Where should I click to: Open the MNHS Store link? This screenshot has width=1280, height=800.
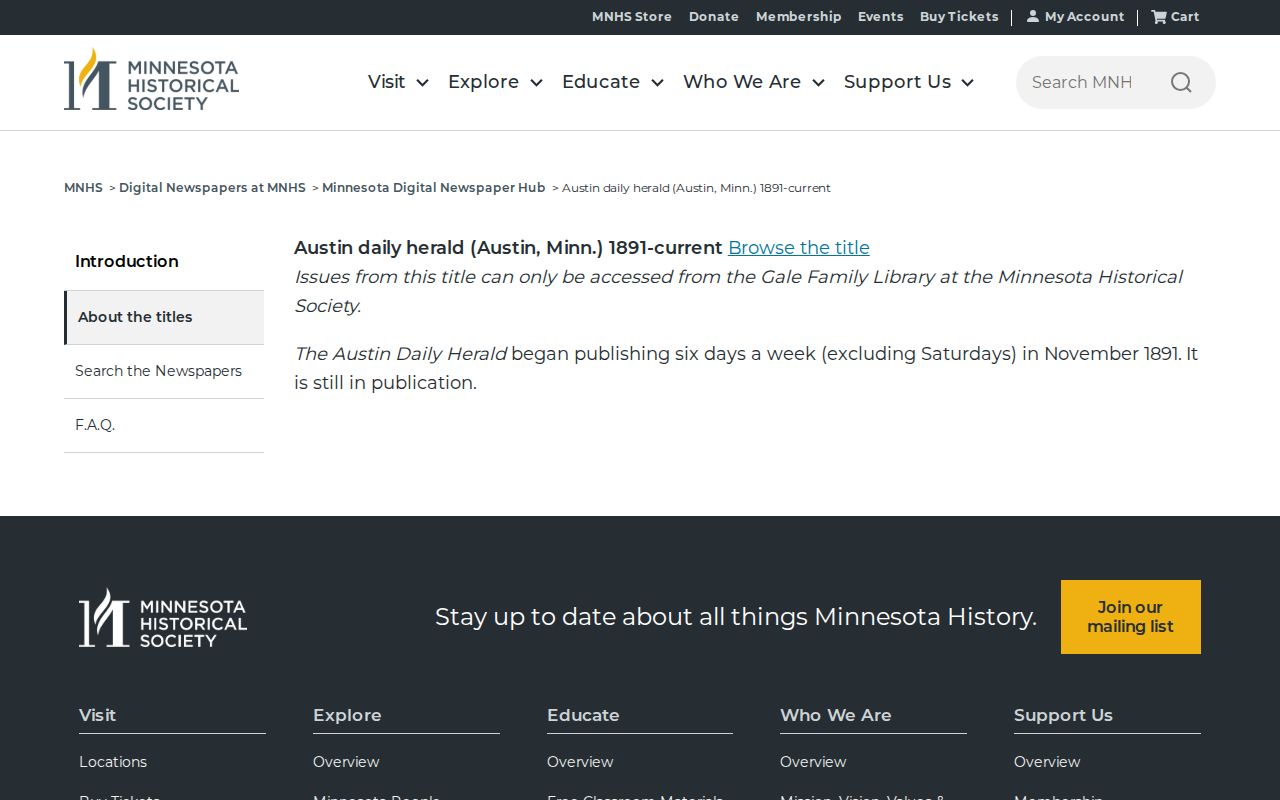click(632, 17)
